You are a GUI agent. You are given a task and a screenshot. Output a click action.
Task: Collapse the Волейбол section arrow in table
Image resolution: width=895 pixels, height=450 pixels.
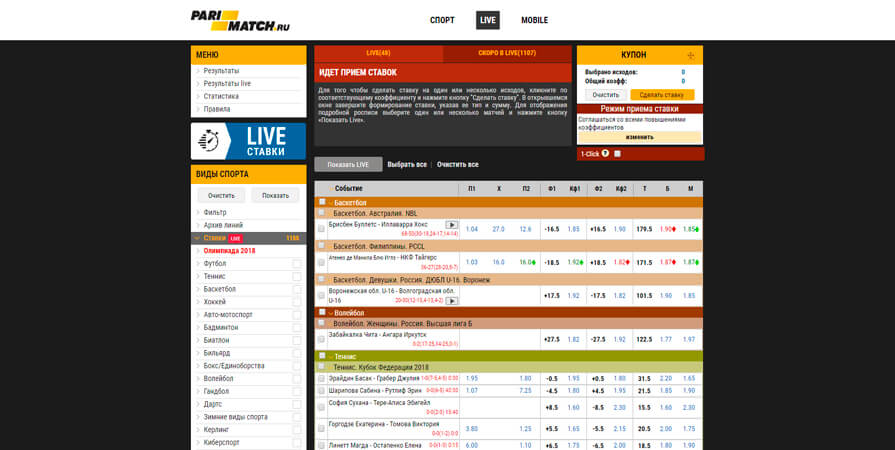[330, 313]
